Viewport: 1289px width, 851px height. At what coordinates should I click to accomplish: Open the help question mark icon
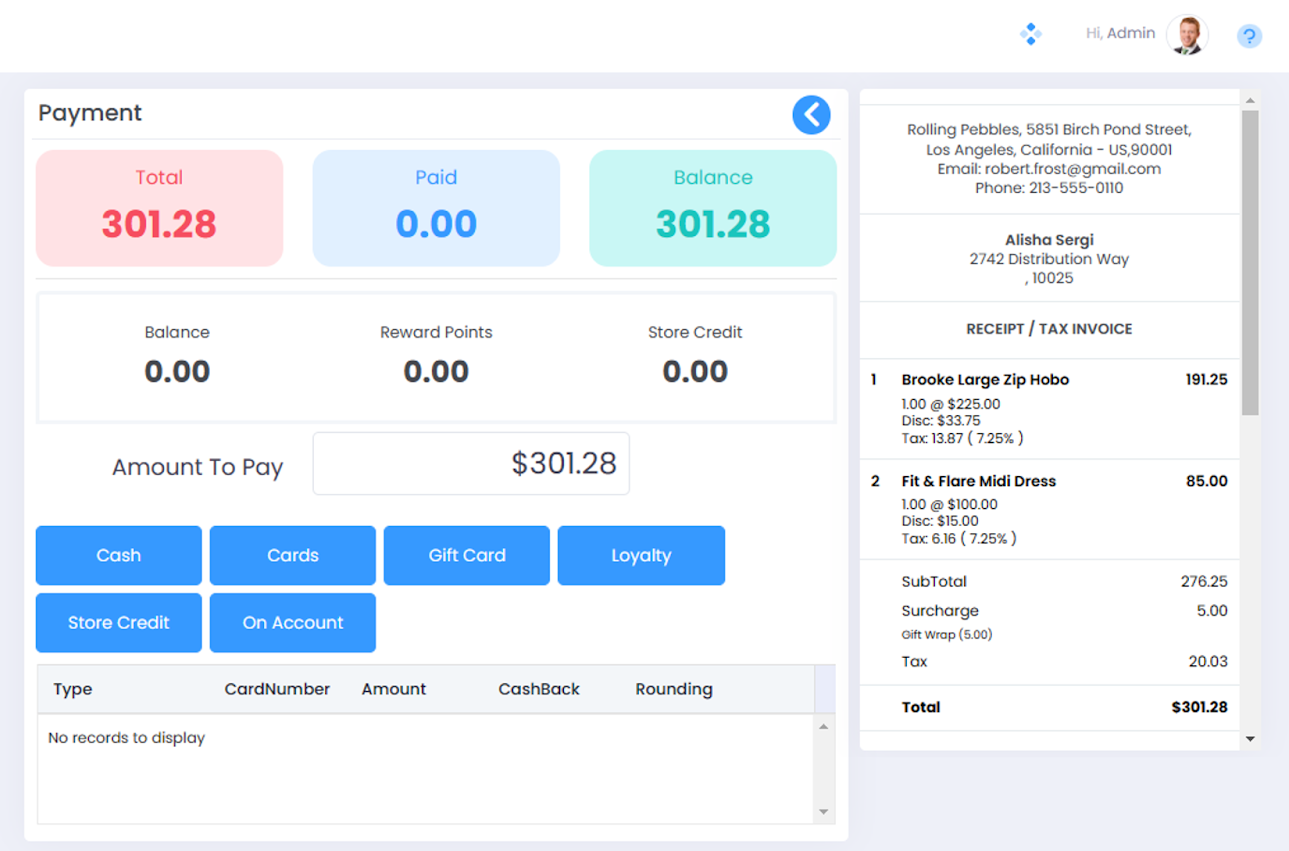[x=1248, y=36]
